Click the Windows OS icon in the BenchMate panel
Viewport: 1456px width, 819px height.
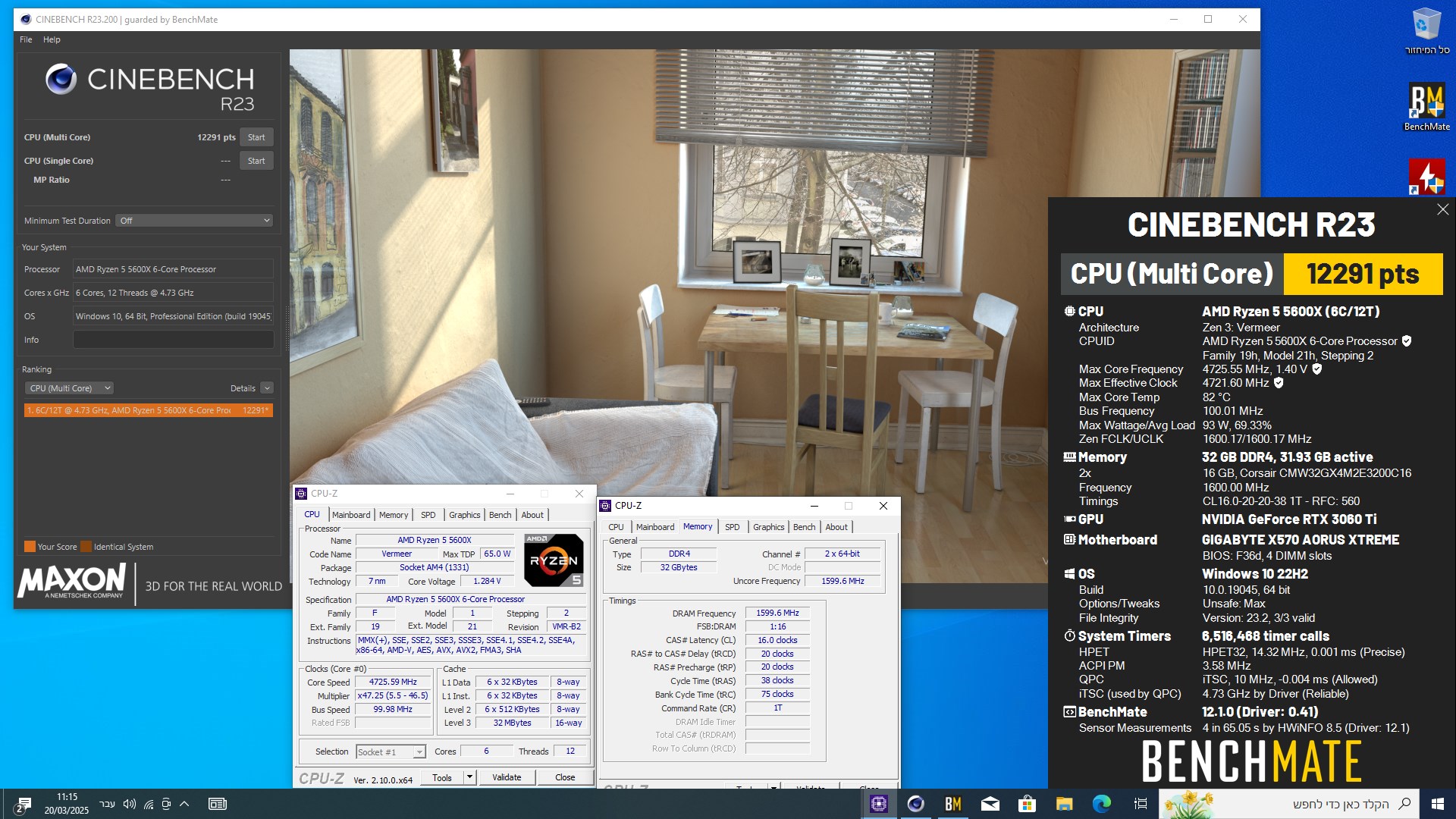[1069, 574]
